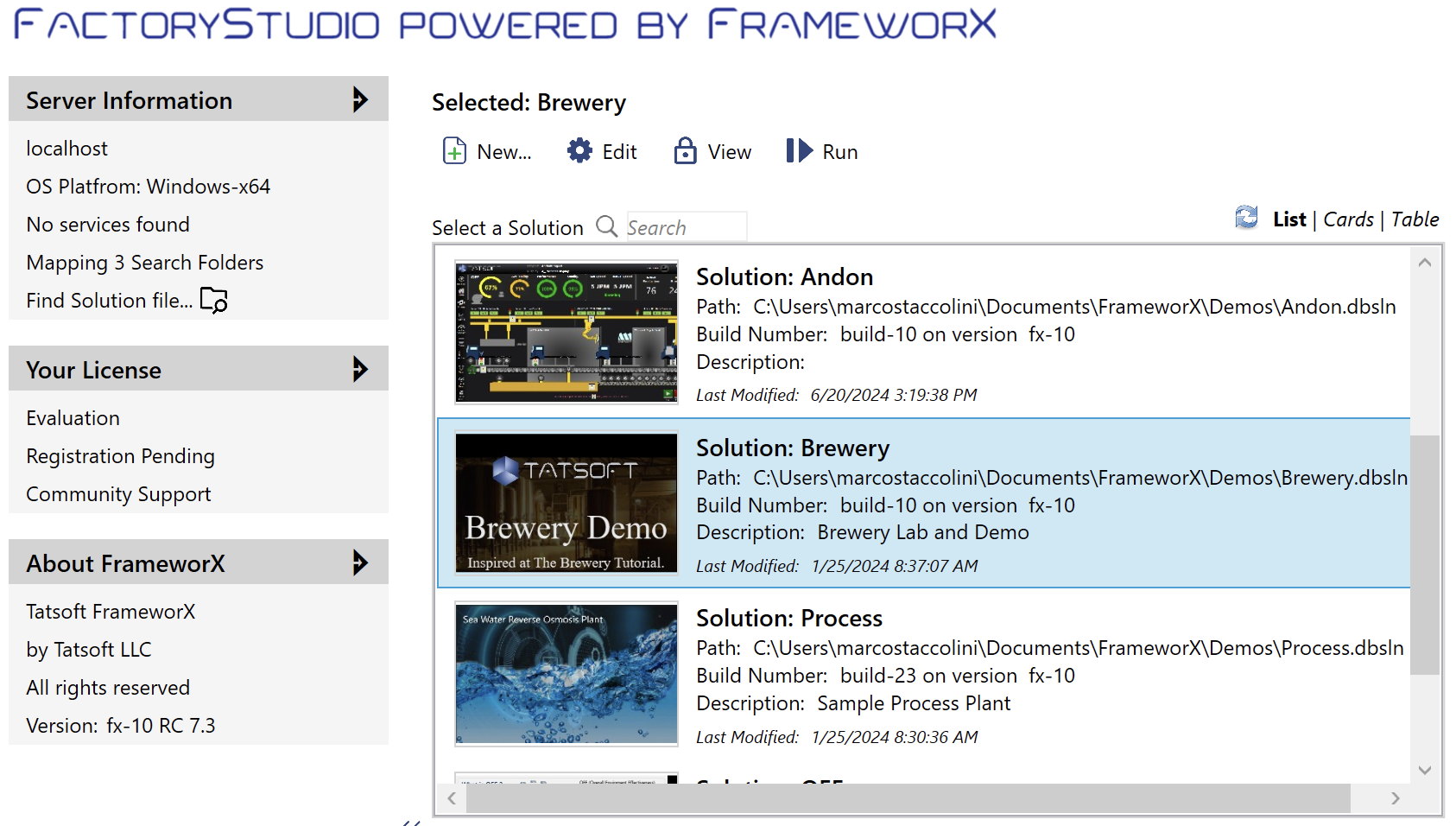
Task: Click the folder icon beside Find Solution file
Action: click(213, 300)
